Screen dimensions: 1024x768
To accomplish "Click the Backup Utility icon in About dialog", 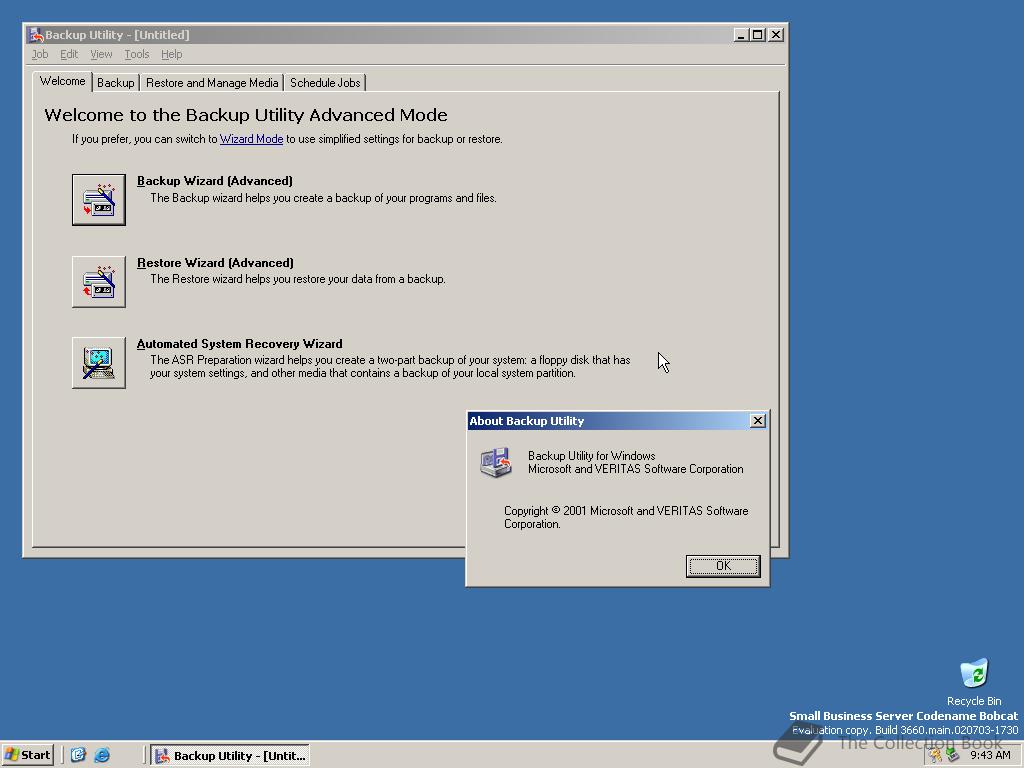I will point(496,462).
